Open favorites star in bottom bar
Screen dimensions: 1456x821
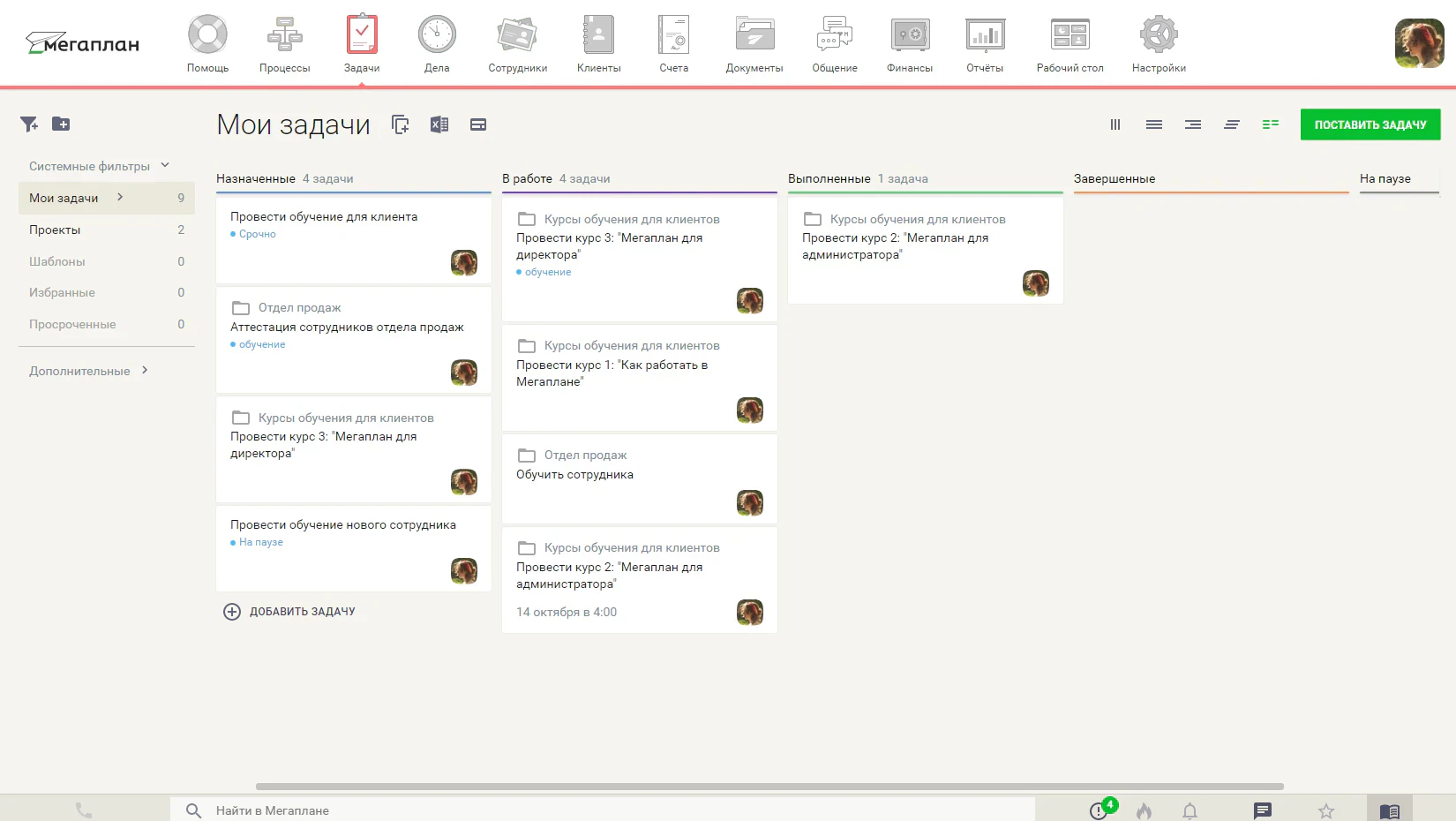point(1326,810)
